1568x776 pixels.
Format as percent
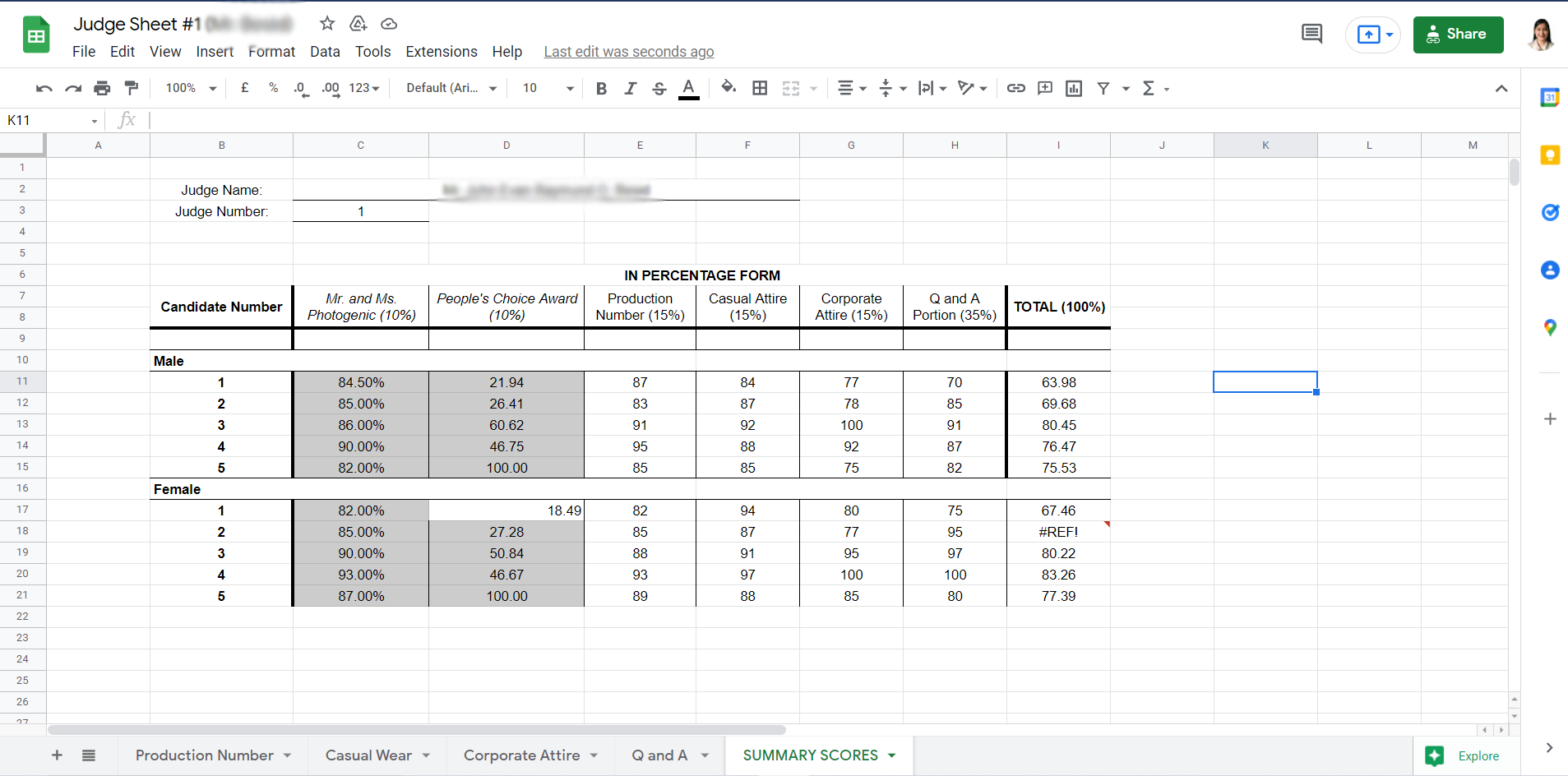pos(273,88)
